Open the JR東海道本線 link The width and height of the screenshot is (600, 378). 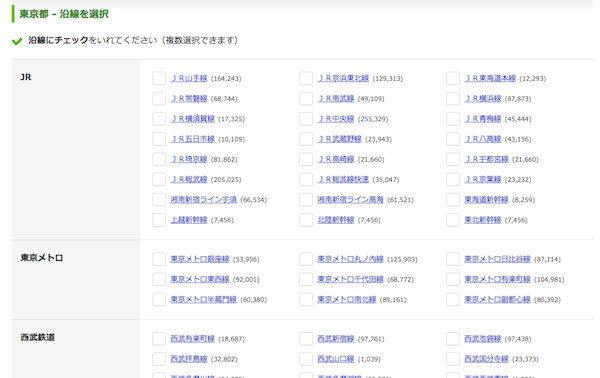coord(490,78)
